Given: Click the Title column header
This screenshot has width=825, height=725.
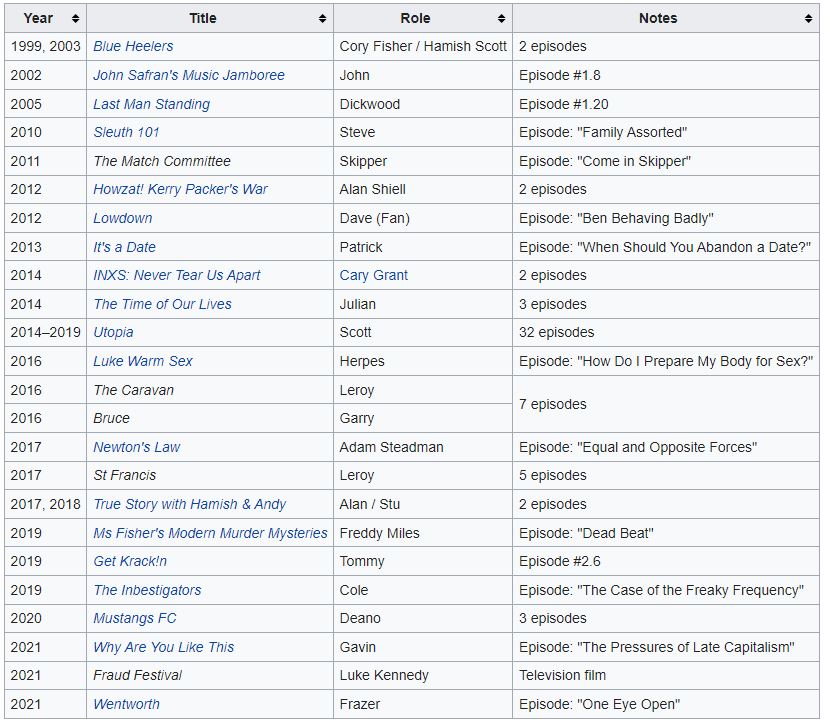Looking at the screenshot, I should (x=210, y=18).
